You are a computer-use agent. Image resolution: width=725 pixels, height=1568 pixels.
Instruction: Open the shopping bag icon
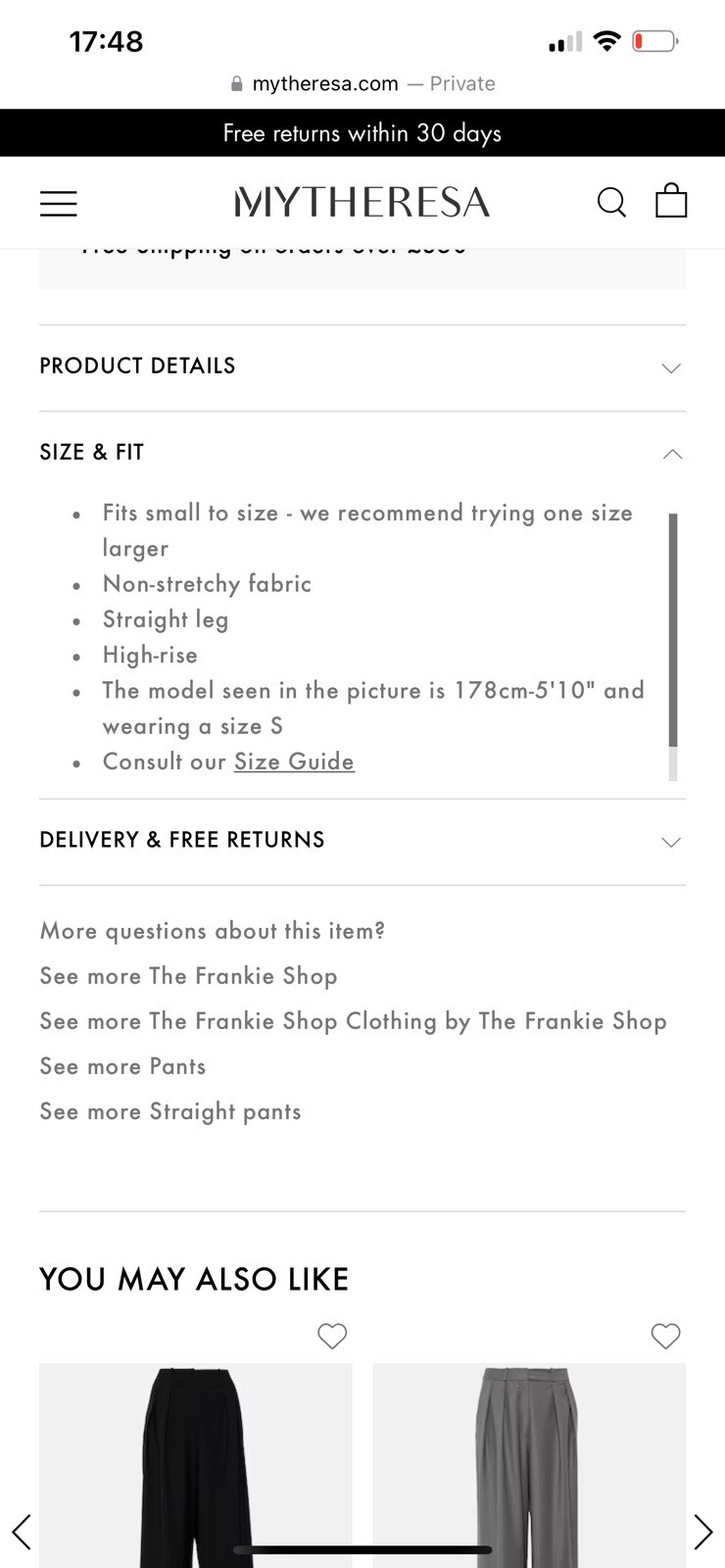(x=671, y=200)
